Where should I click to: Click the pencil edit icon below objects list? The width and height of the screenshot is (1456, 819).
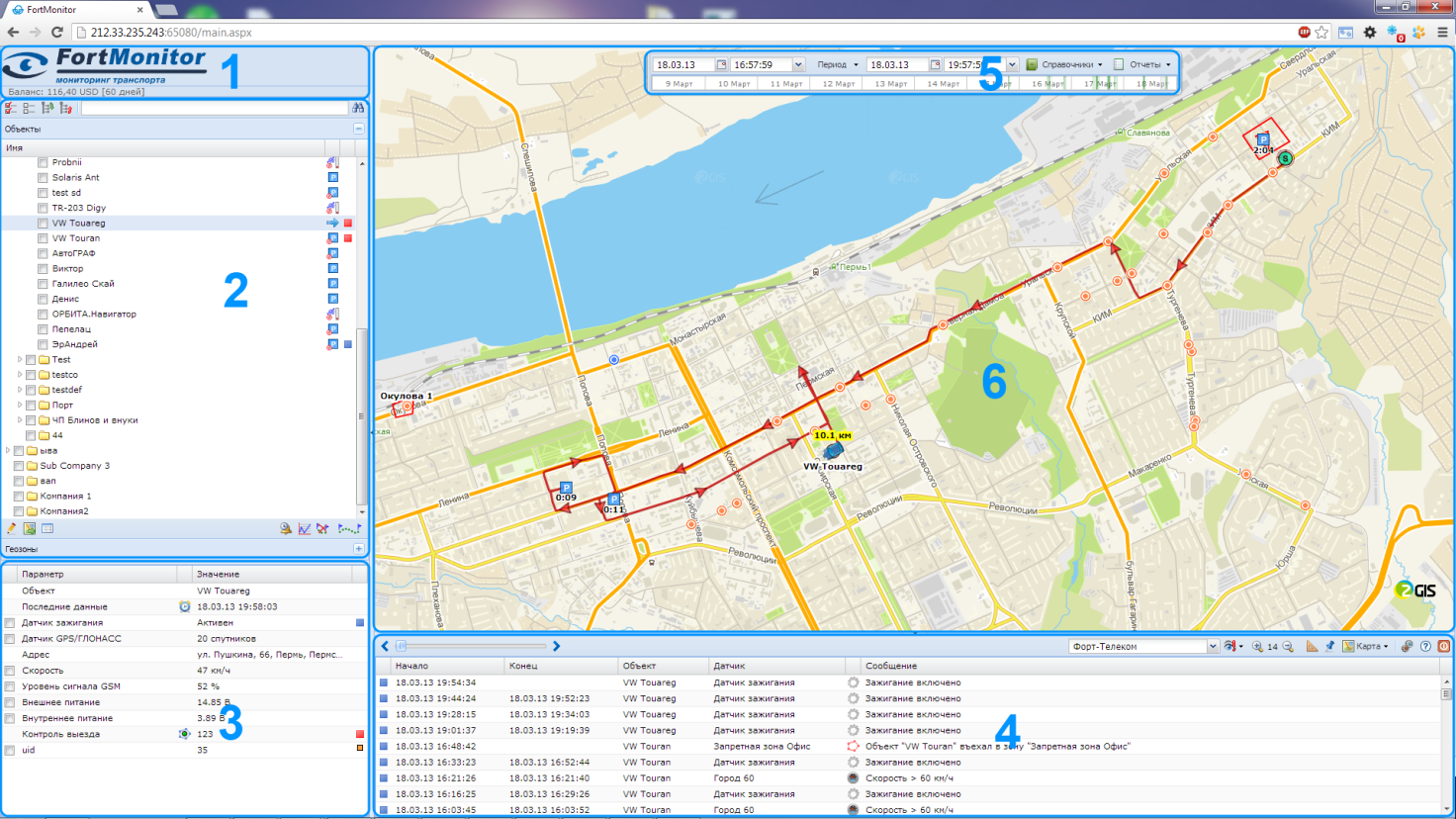(11, 529)
